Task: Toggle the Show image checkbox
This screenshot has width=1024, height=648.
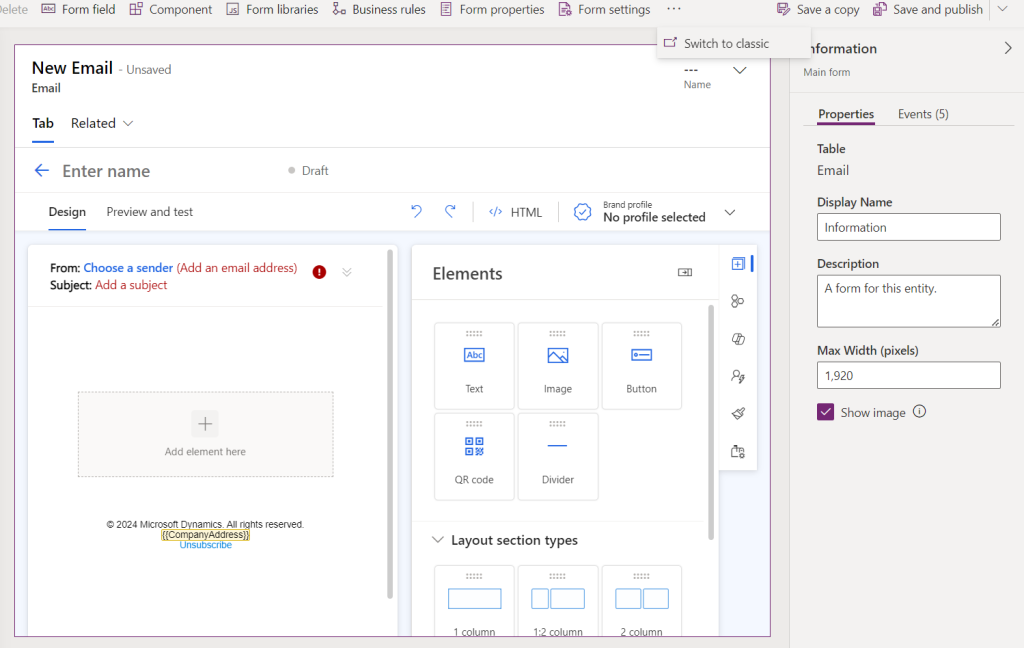Action: (825, 412)
